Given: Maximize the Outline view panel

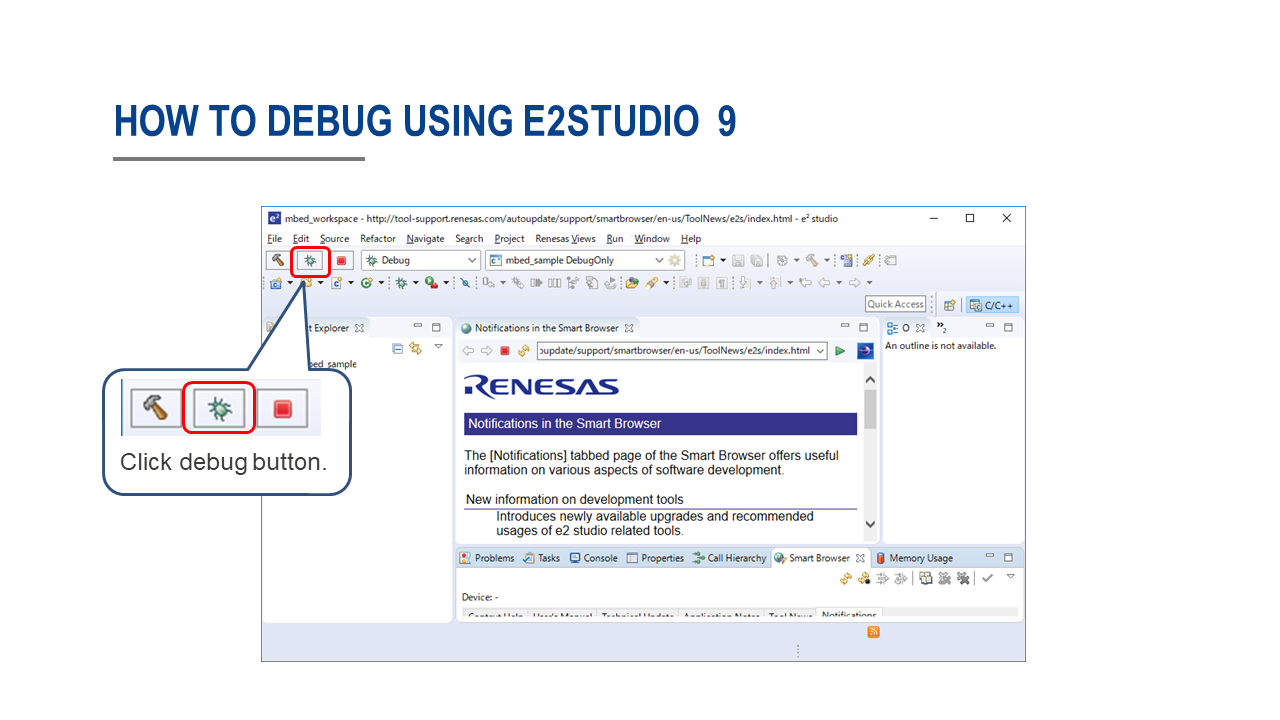Looking at the screenshot, I should point(1008,327).
